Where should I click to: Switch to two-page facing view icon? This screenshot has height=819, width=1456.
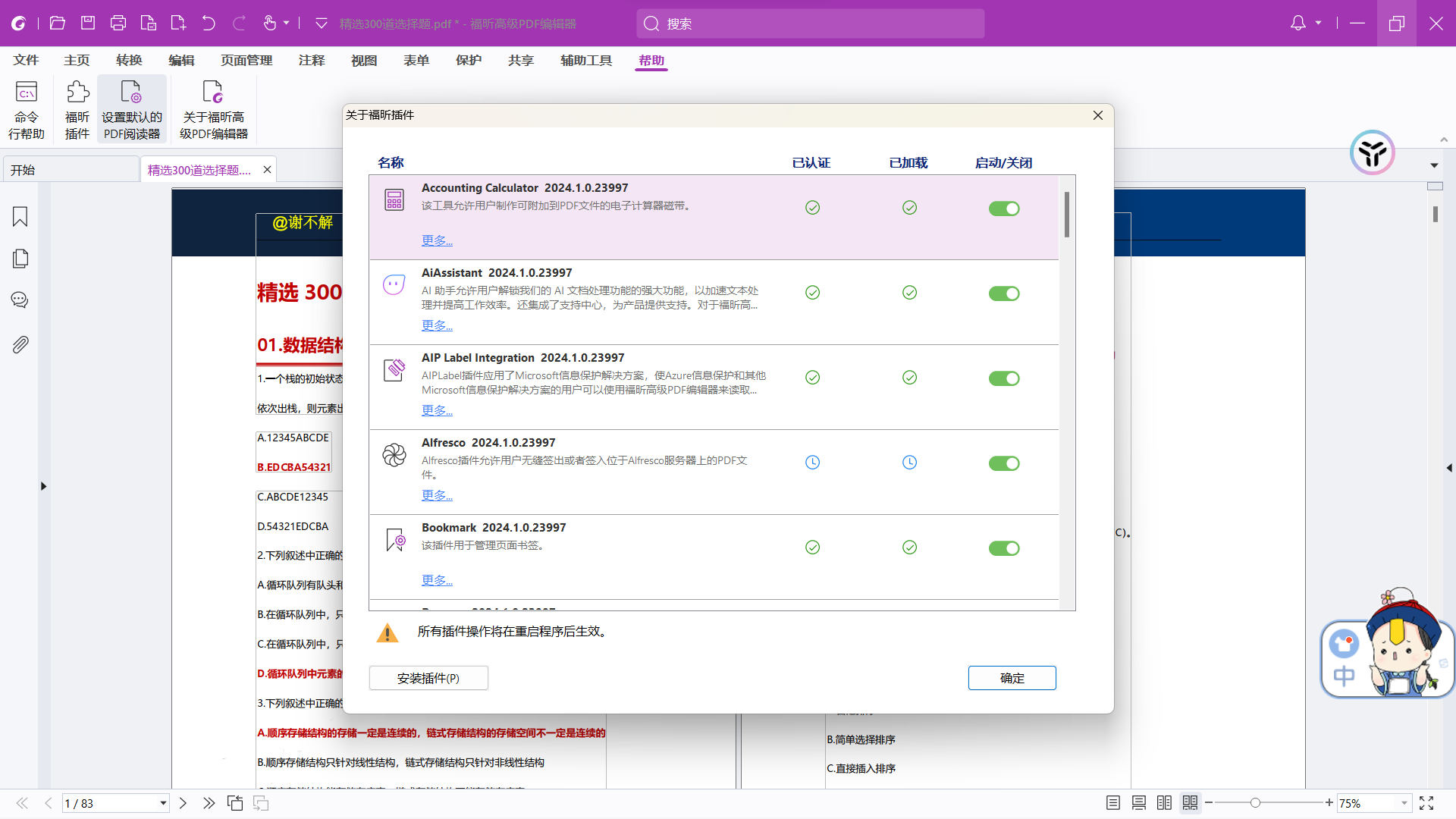[x=1165, y=803]
